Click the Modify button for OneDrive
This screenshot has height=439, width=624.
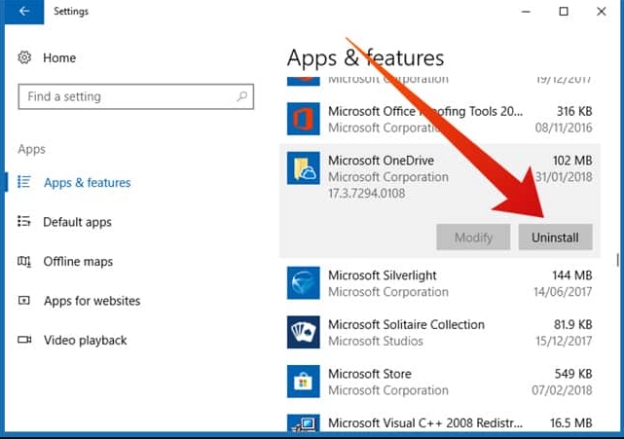[473, 237]
